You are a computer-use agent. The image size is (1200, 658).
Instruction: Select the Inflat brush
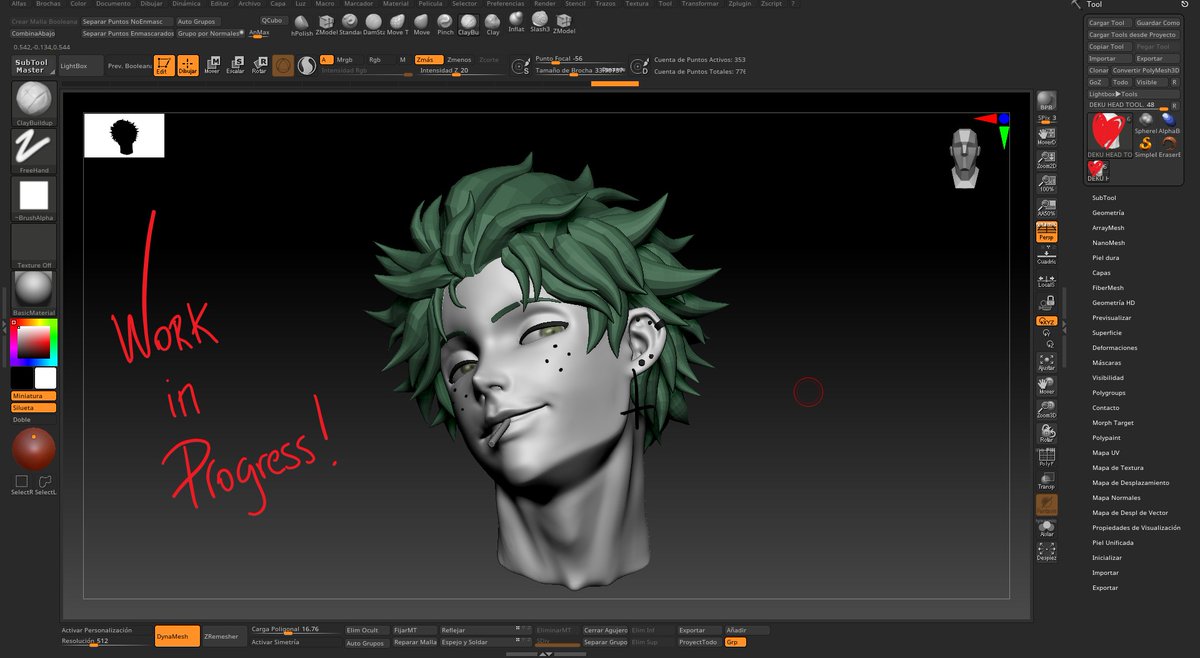[516, 22]
